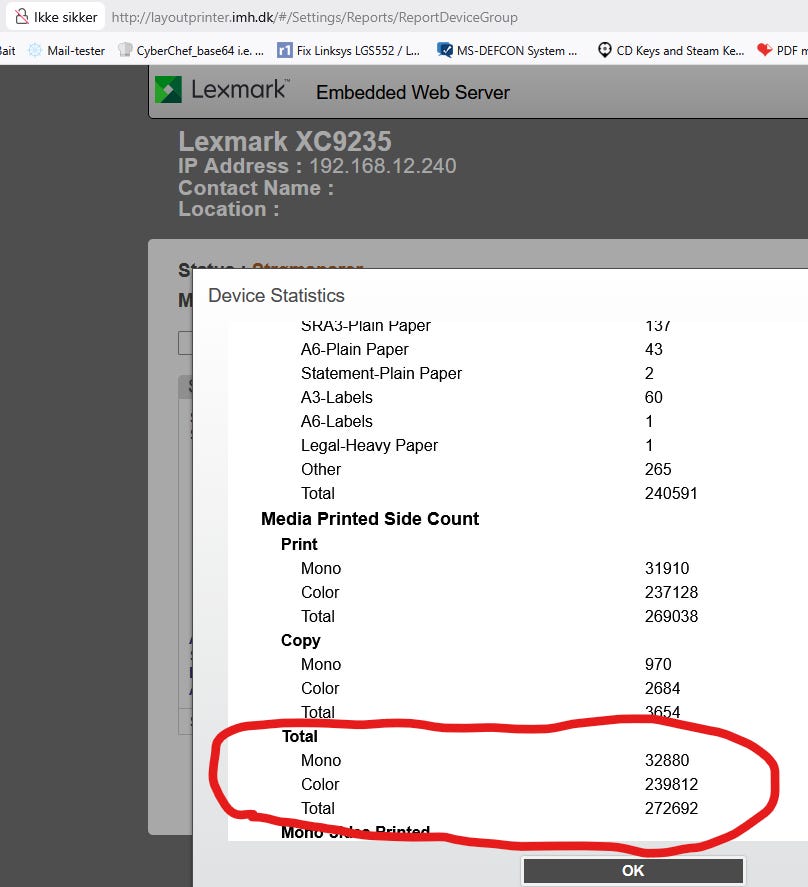Click the Other row label

tap(321, 470)
